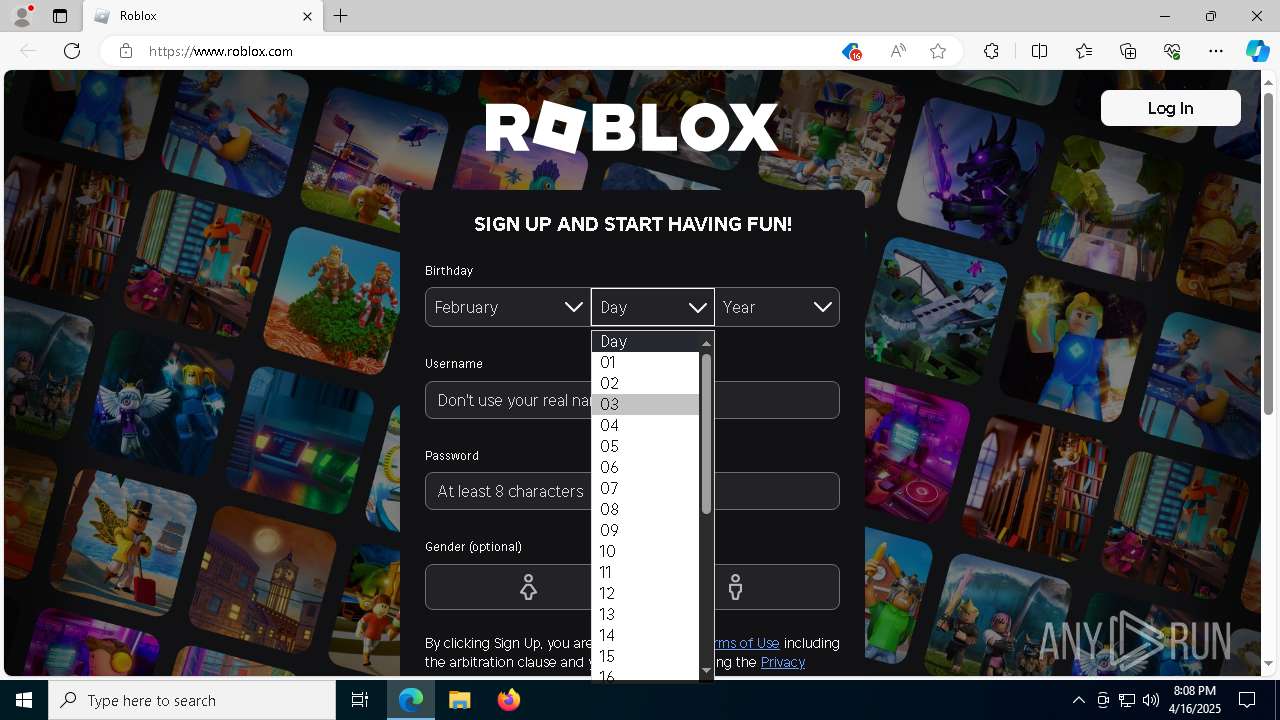The image size is (1280, 720).
Task: Toggle split screen icon
Action: 1039,51
